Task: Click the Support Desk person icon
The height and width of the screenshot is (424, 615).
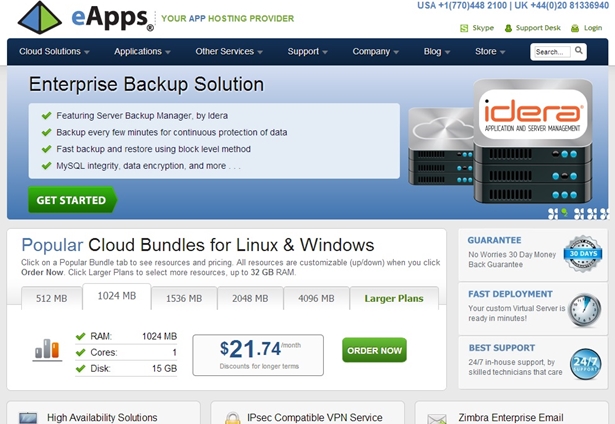Action: 508,28
